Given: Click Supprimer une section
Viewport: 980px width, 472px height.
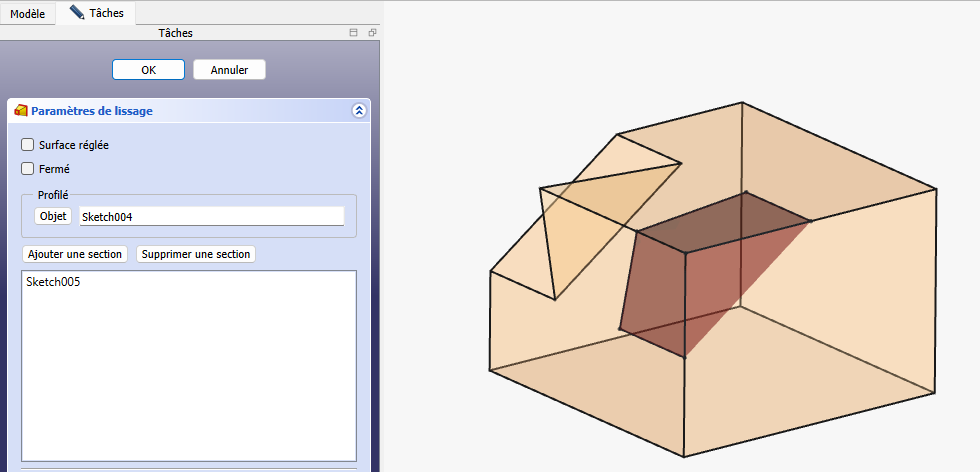Looking at the screenshot, I should 196,254.
